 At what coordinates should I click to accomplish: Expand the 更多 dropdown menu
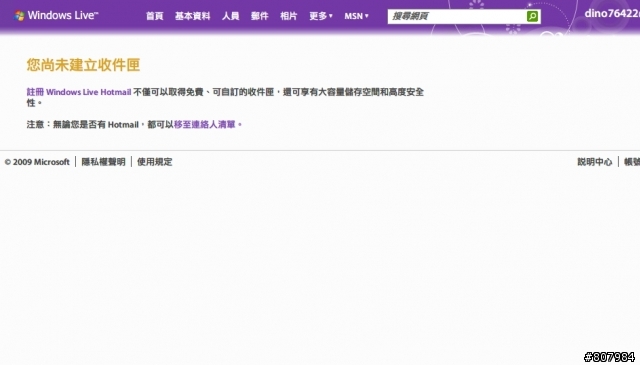pos(321,16)
